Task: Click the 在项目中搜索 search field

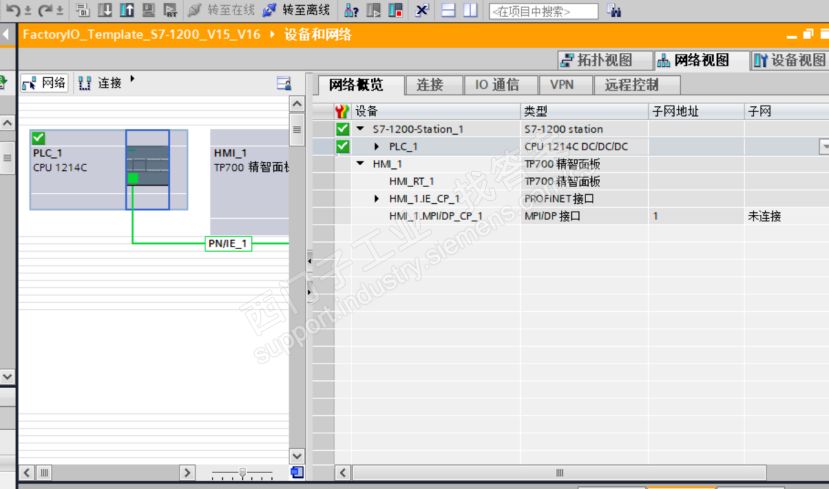Action: pos(544,11)
